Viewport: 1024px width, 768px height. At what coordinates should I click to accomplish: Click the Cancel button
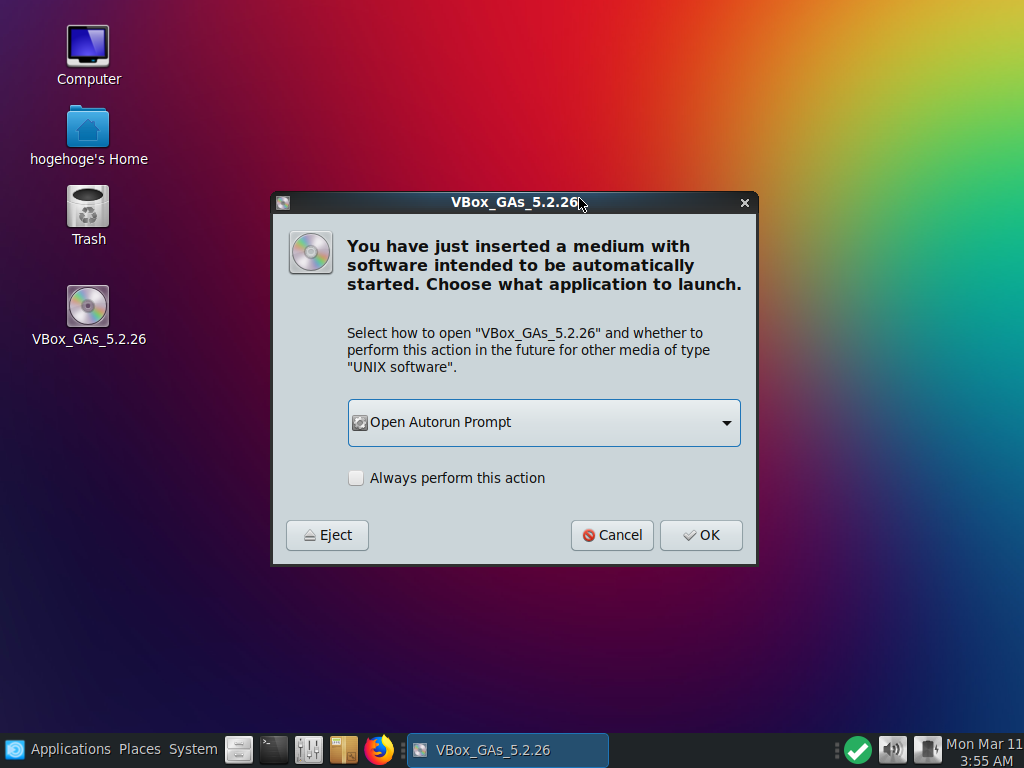tap(612, 536)
